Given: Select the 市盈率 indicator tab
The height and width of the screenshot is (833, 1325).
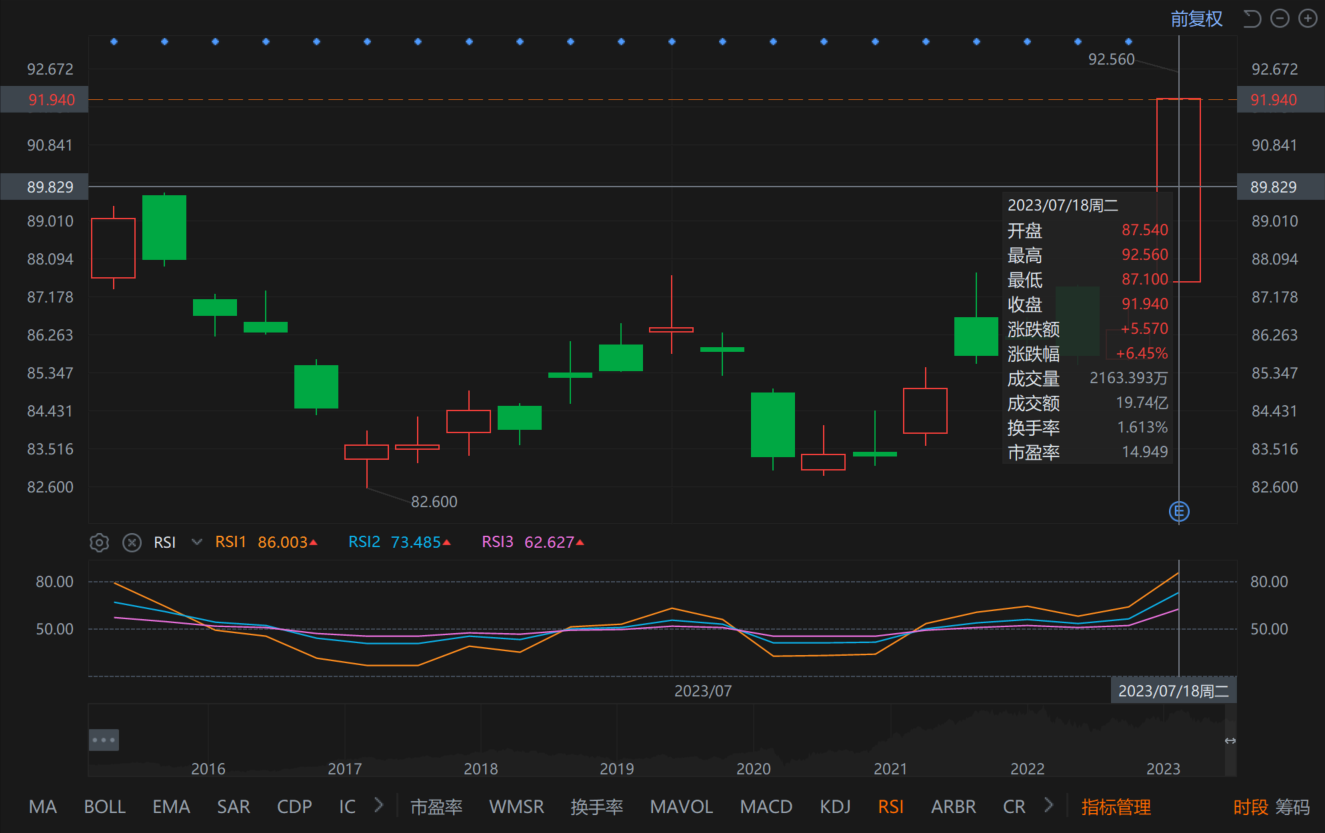Looking at the screenshot, I should pos(436,807).
